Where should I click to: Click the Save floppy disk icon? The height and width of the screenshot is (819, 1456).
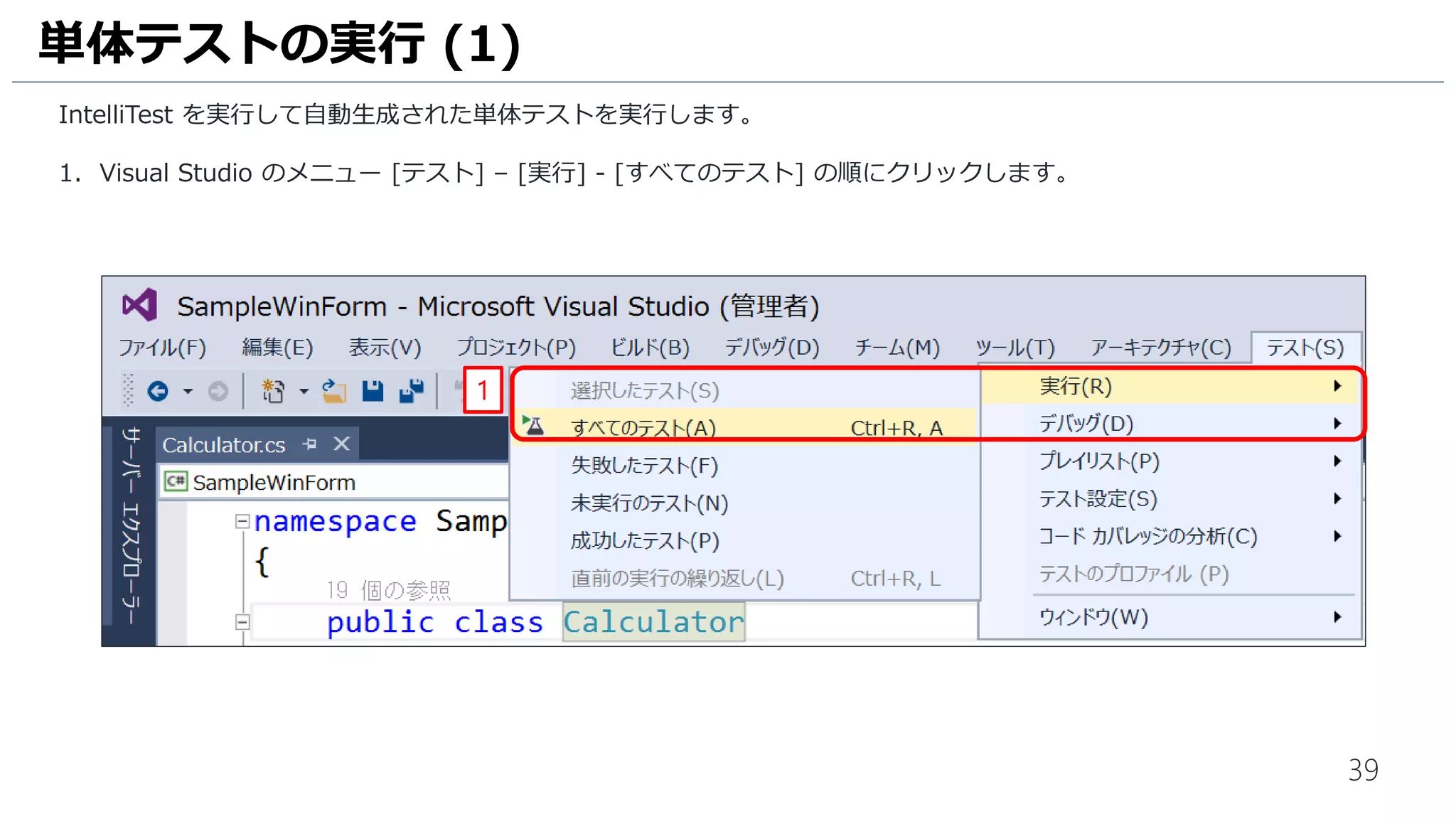pos(373,391)
